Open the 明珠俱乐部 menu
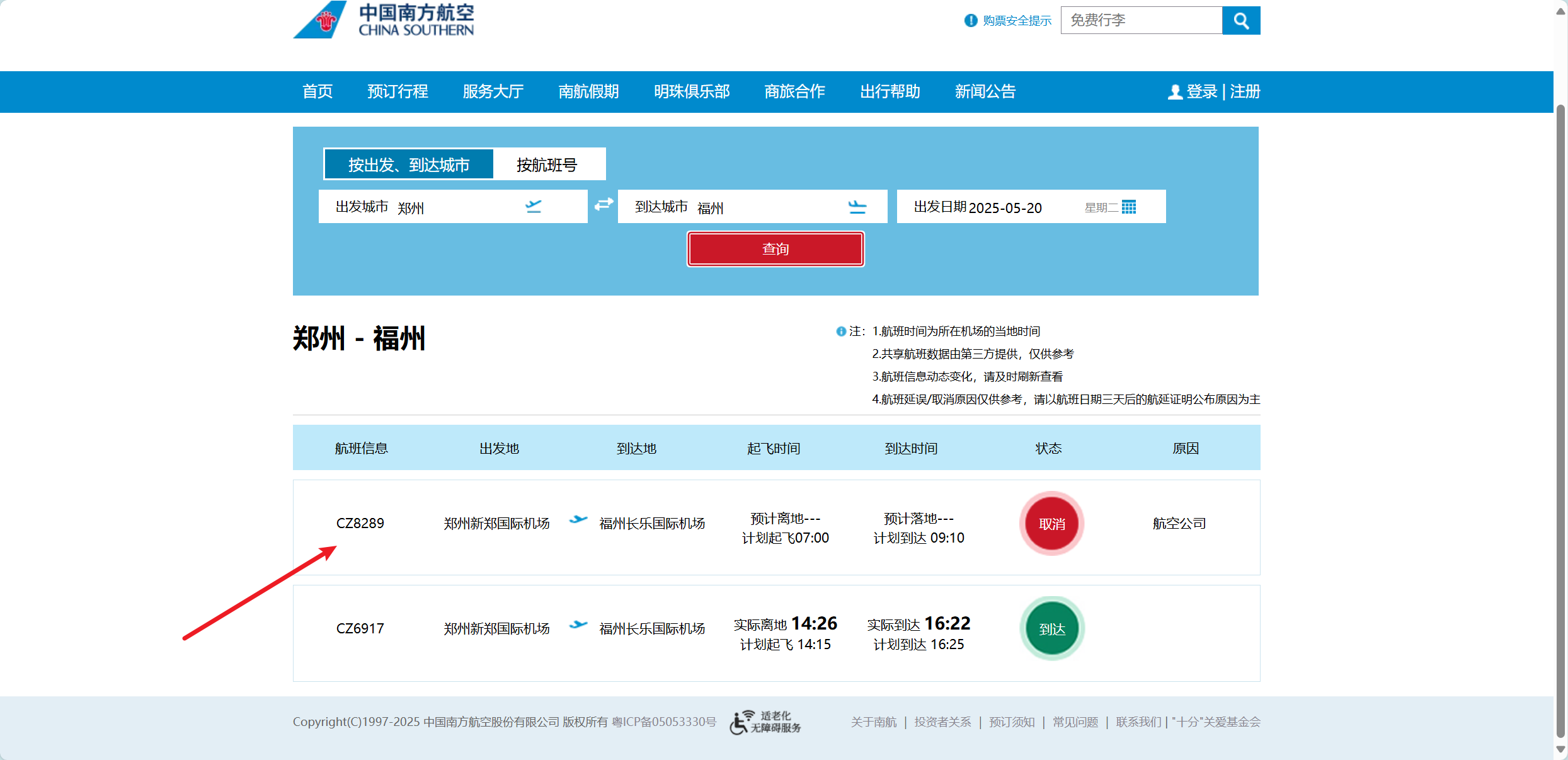Viewport: 1568px width, 760px height. pyautogui.click(x=692, y=92)
